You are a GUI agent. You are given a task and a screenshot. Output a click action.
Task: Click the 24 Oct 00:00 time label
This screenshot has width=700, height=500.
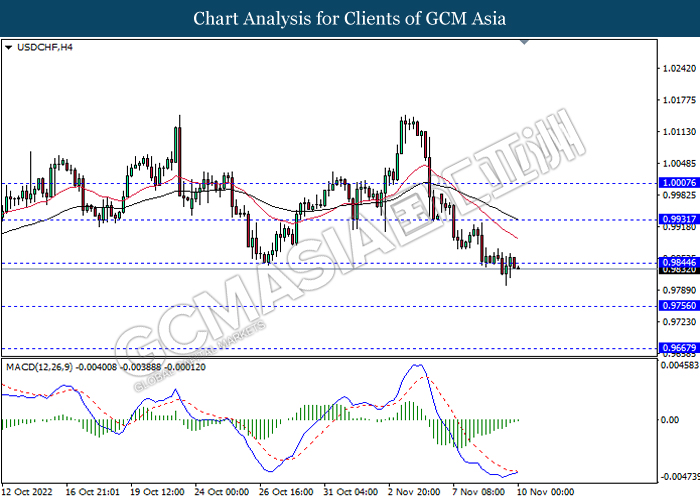pyautogui.click(x=222, y=492)
